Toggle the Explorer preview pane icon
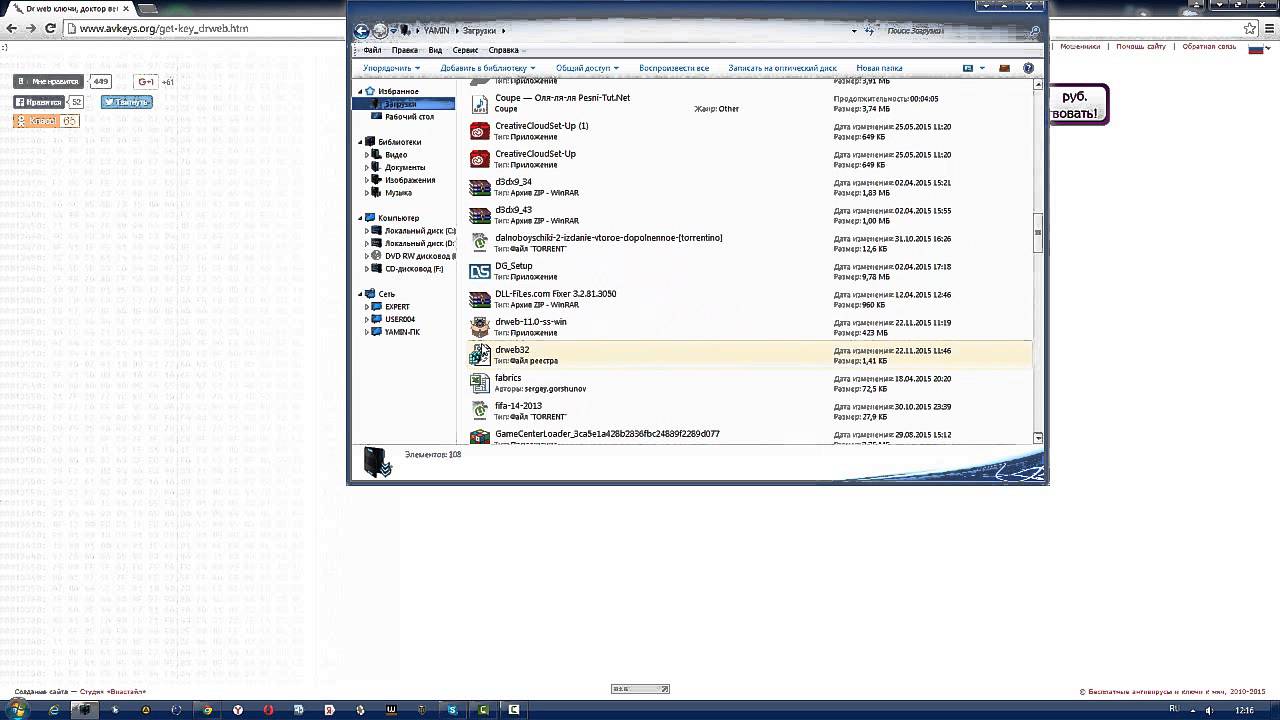Image resolution: width=1280 pixels, height=720 pixels. (1004, 68)
